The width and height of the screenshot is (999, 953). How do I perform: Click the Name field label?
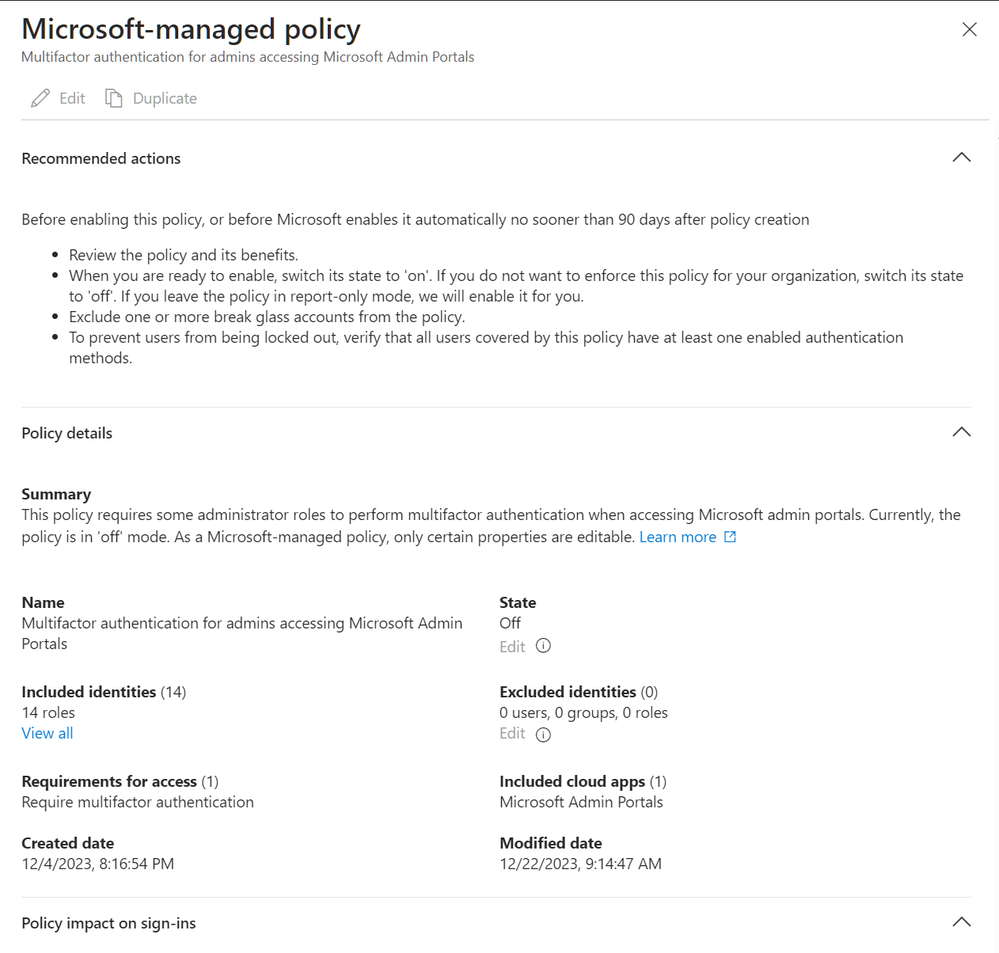pyautogui.click(x=43, y=603)
